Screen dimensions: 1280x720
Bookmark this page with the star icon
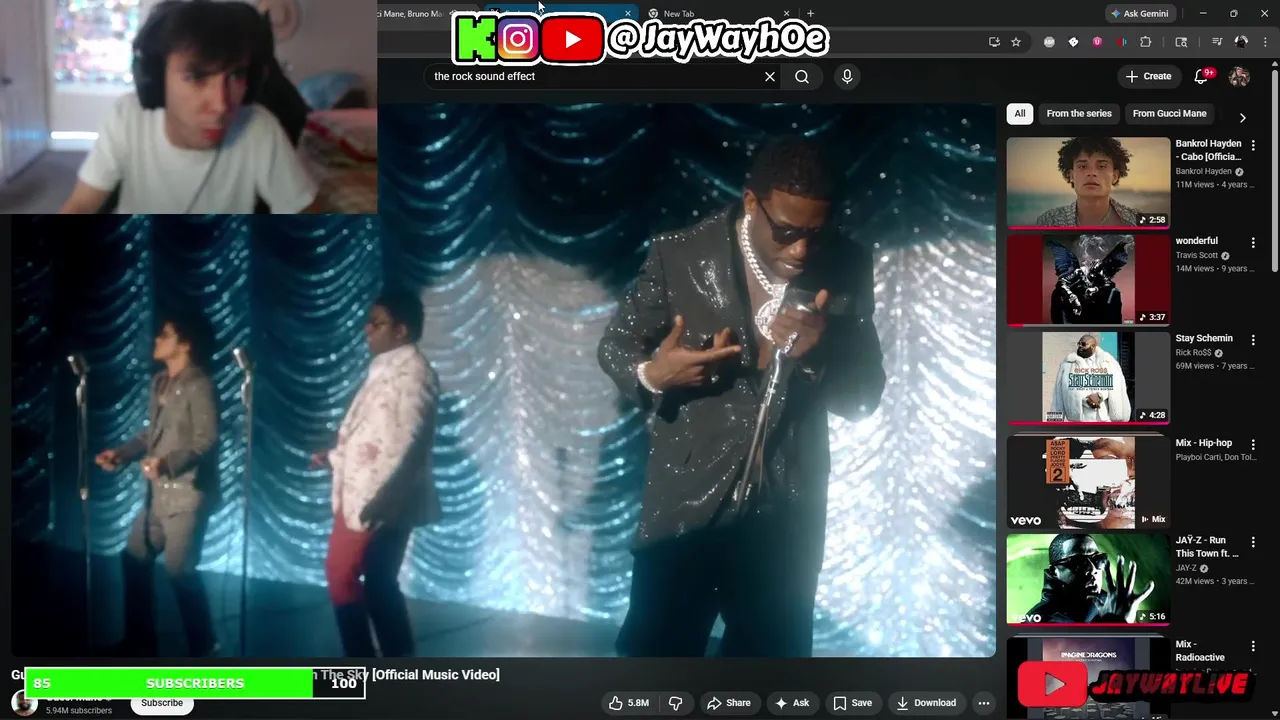(1016, 42)
